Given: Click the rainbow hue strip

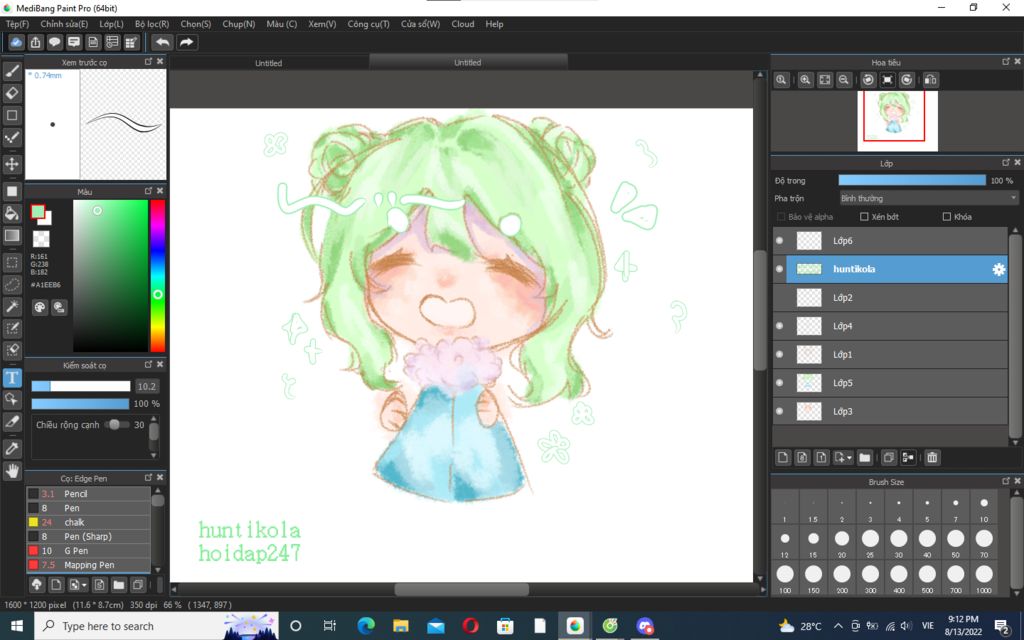Looking at the screenshot, I should coord(157,276).
